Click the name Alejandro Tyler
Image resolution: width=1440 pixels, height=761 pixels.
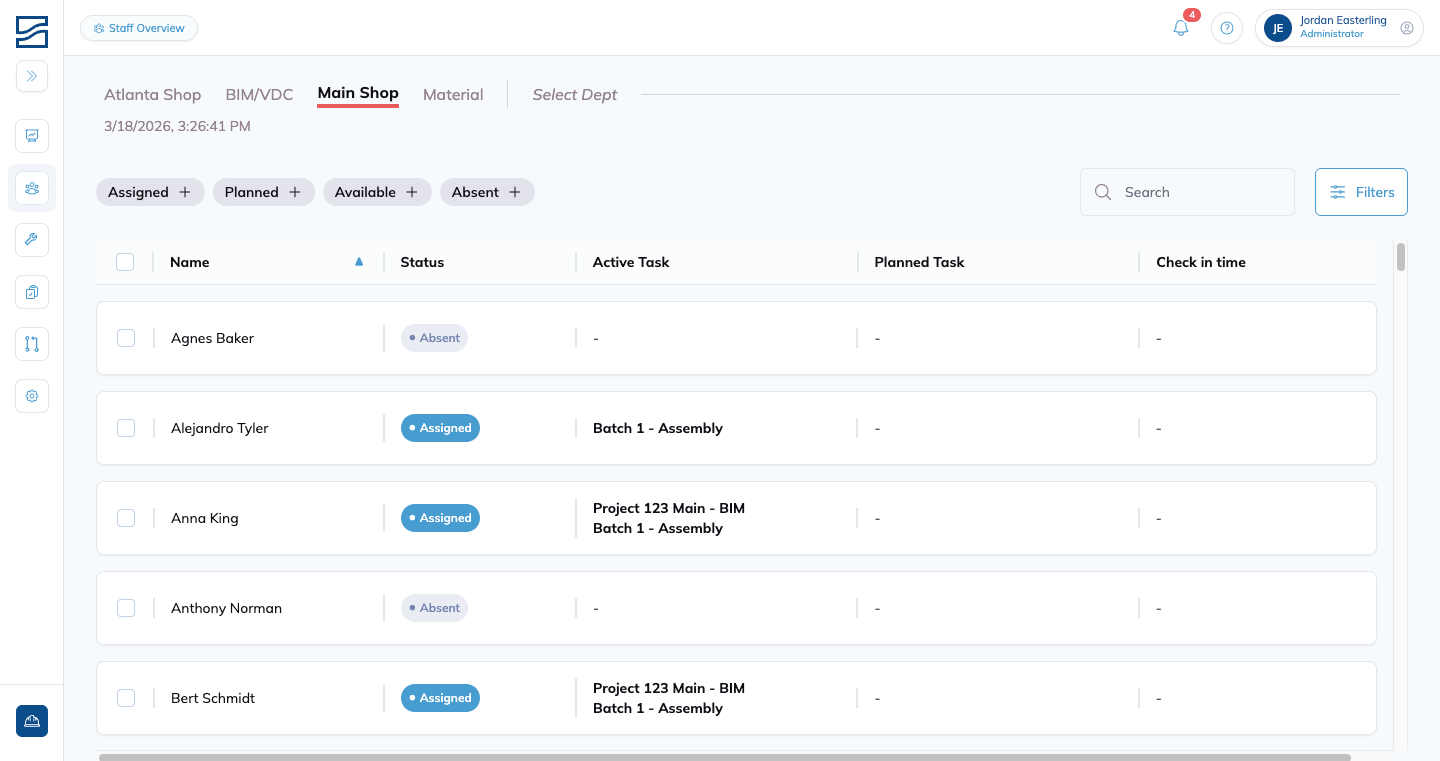220,428
